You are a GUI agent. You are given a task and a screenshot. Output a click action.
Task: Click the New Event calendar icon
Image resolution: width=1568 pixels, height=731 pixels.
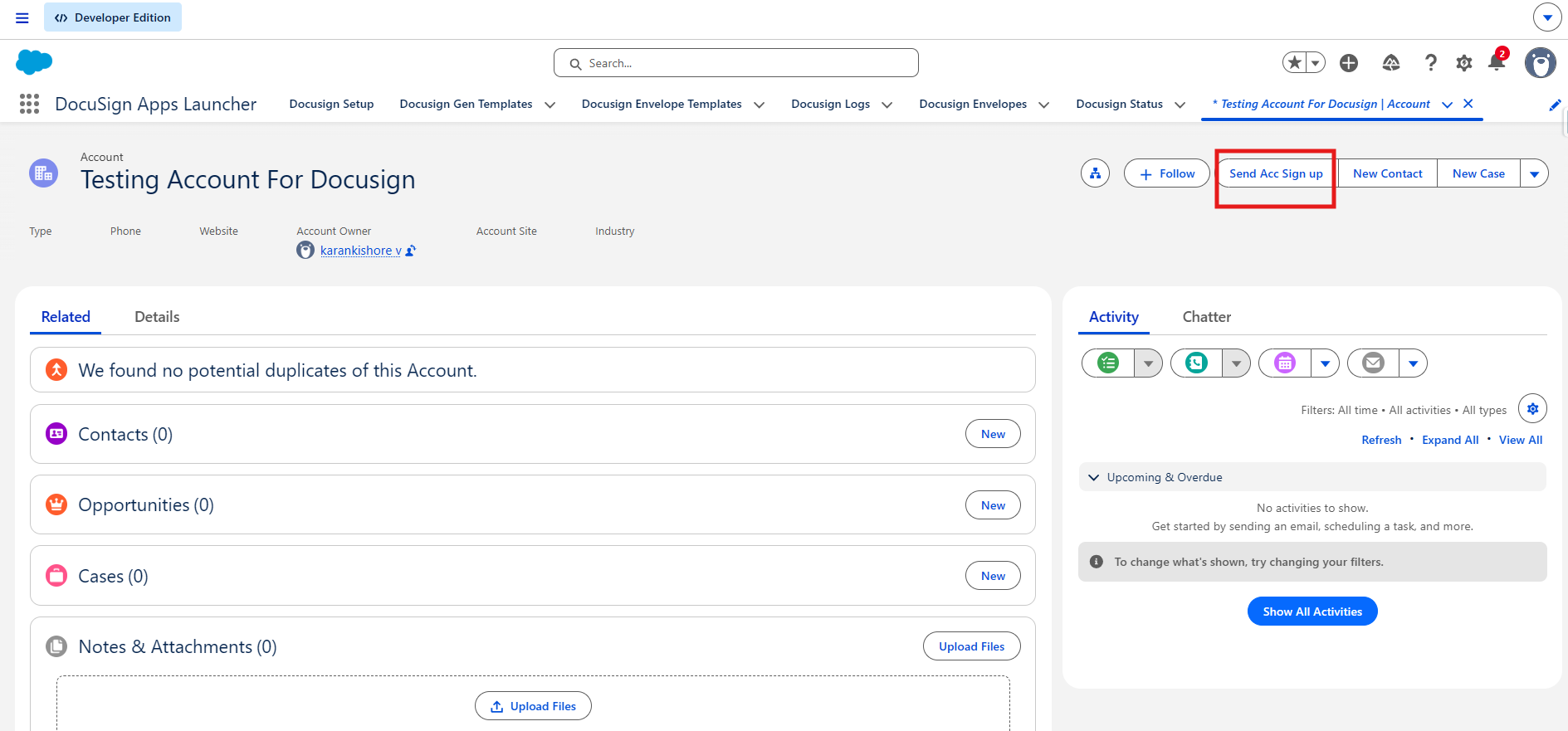[1285, 363]
